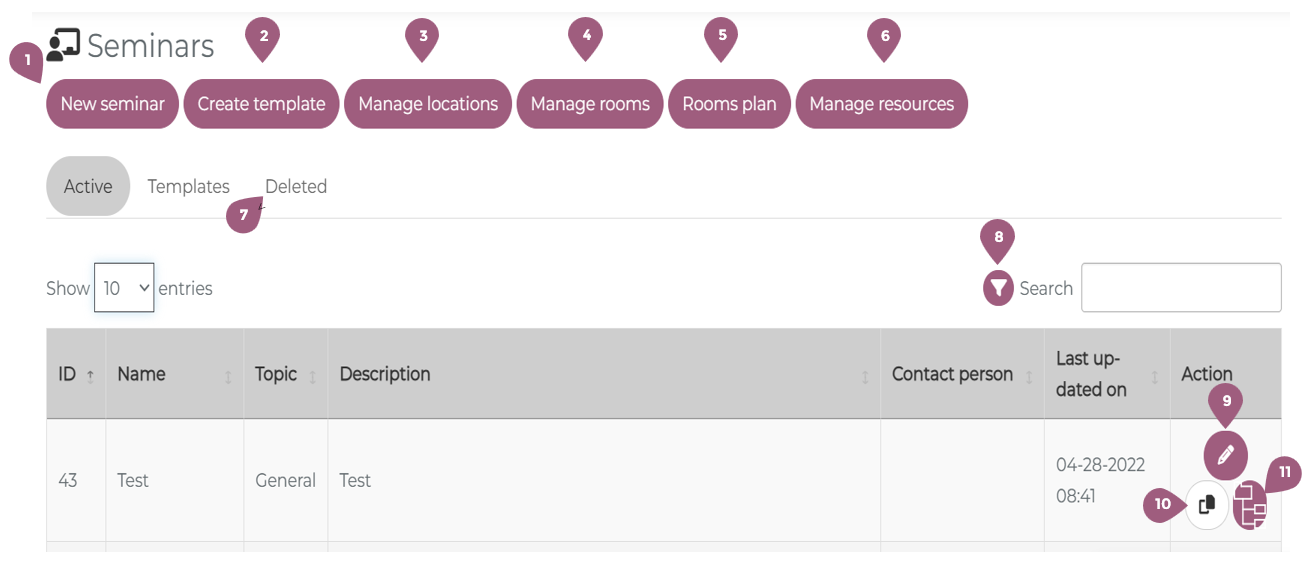Click the funnel filter icon beside Search
Viewport: 1307px width, 570px height.
(998, 288)
